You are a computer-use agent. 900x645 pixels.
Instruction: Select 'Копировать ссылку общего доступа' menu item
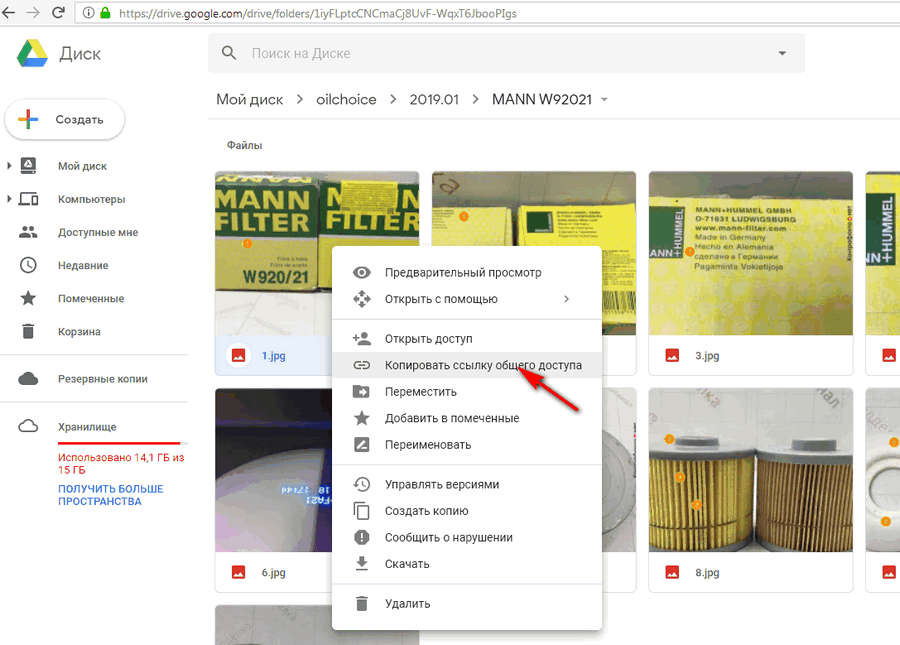click(482, 365)
